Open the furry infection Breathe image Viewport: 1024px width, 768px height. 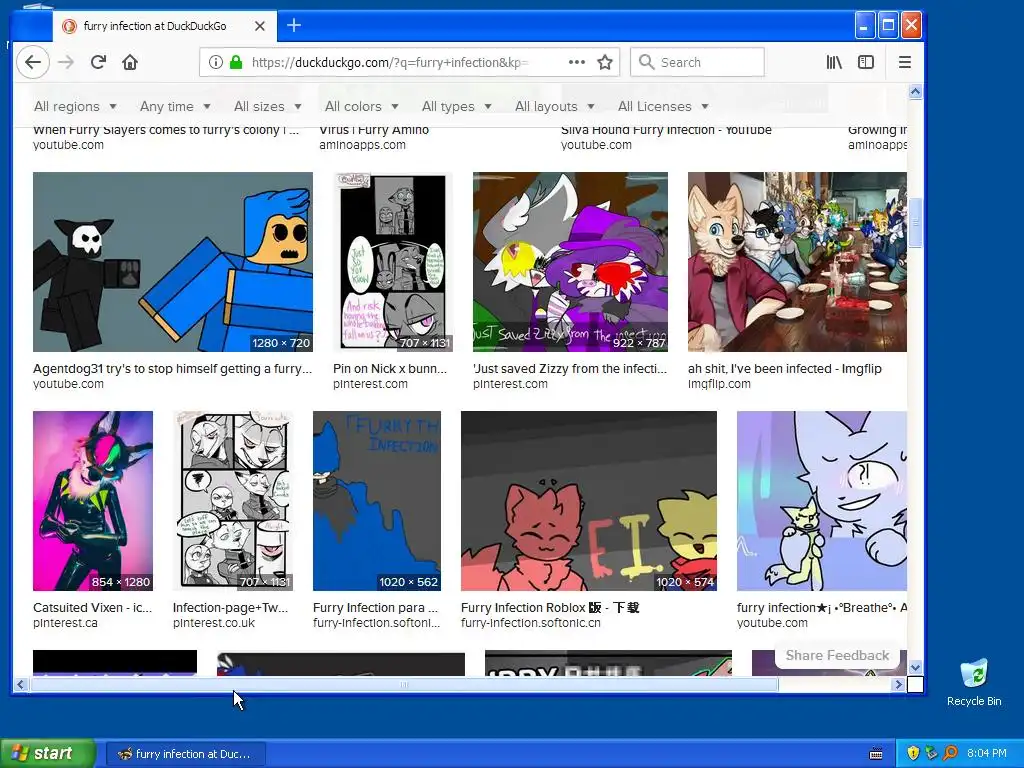(x=822, y=501)
